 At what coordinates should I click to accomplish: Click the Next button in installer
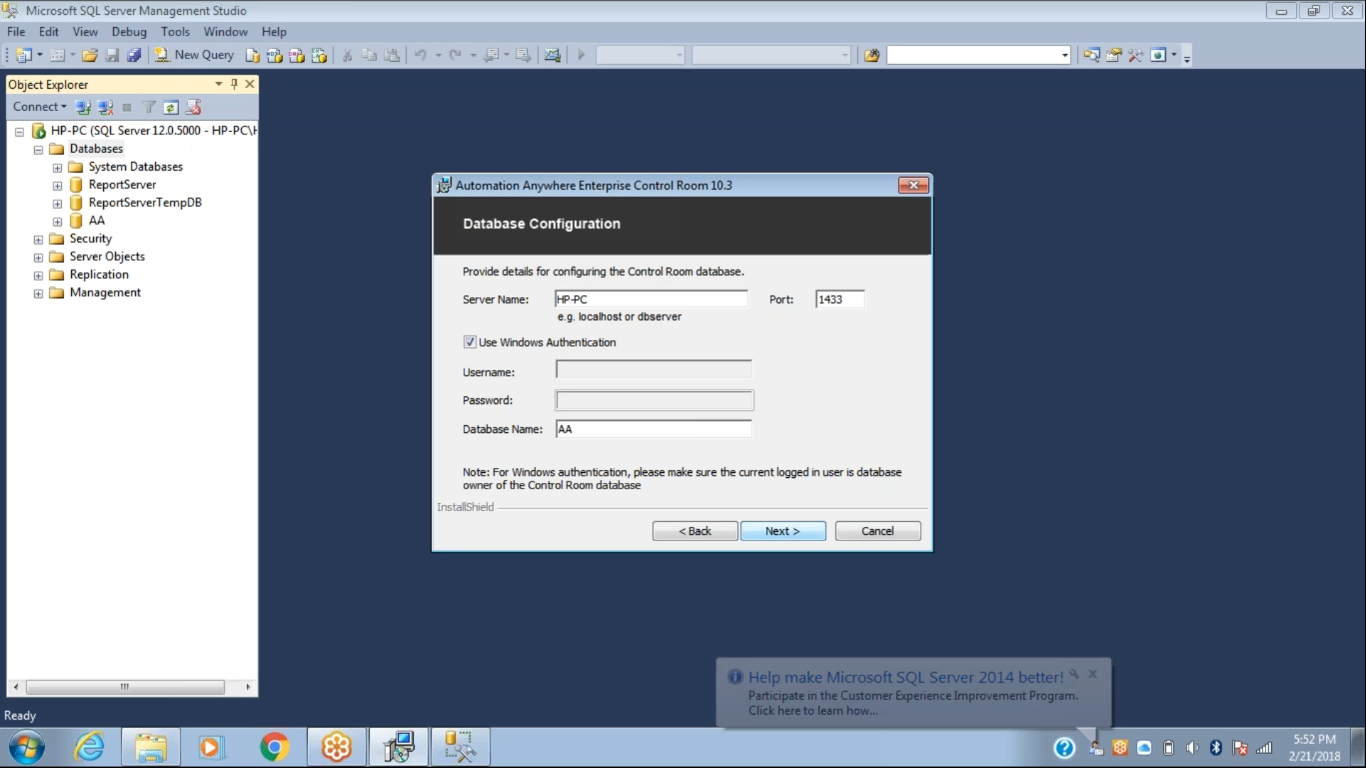pos(783,531)
